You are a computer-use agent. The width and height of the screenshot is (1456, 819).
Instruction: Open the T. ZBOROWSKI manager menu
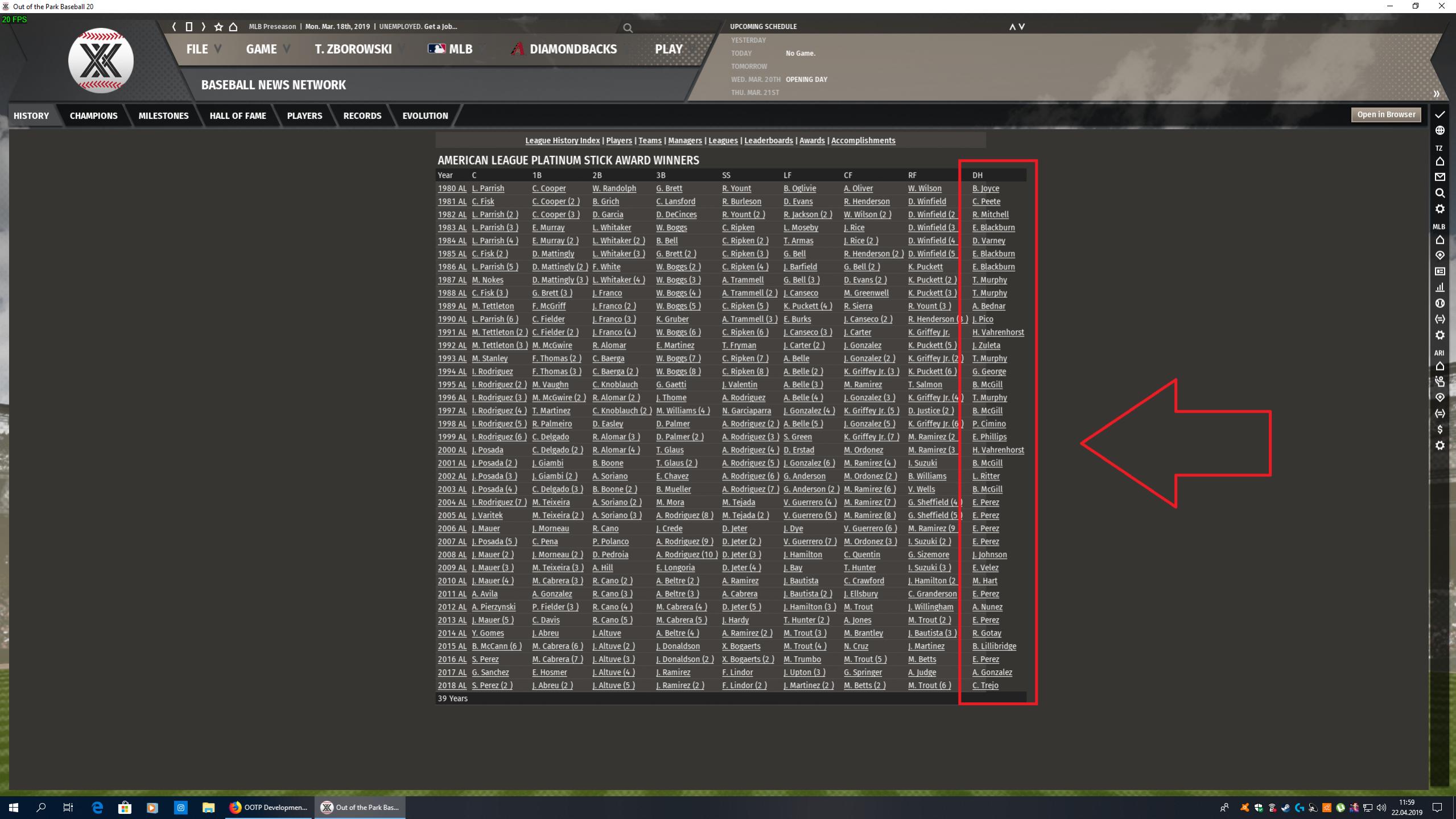click(353, 49)
